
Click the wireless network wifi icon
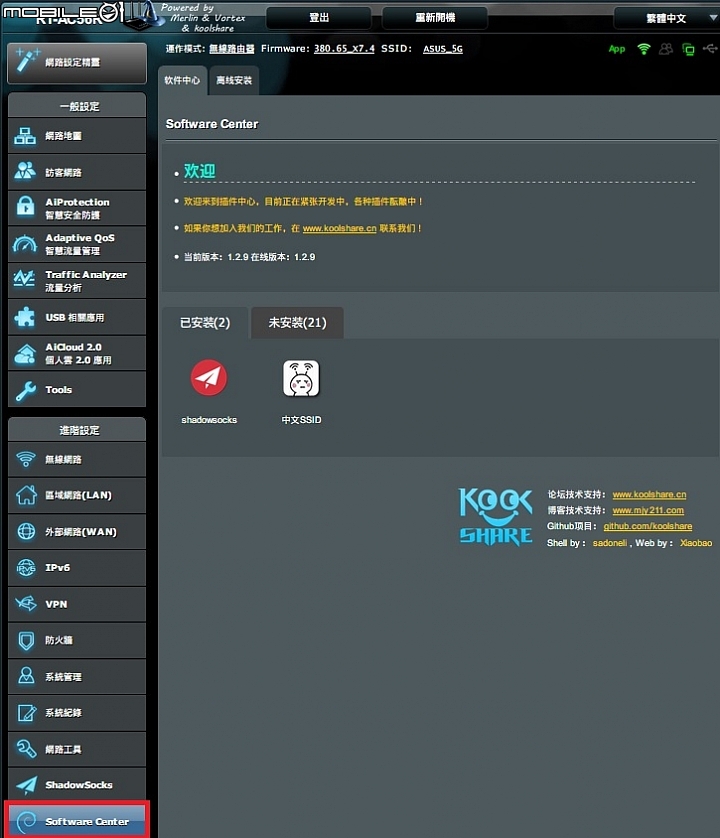[26, 459]
